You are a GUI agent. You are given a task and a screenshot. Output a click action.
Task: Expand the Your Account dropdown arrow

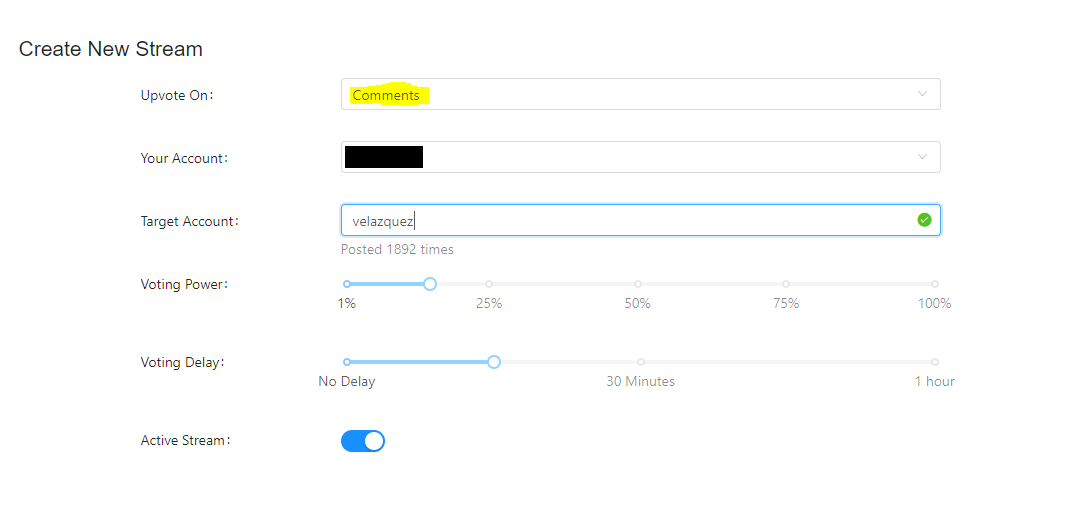click(922, 157)
